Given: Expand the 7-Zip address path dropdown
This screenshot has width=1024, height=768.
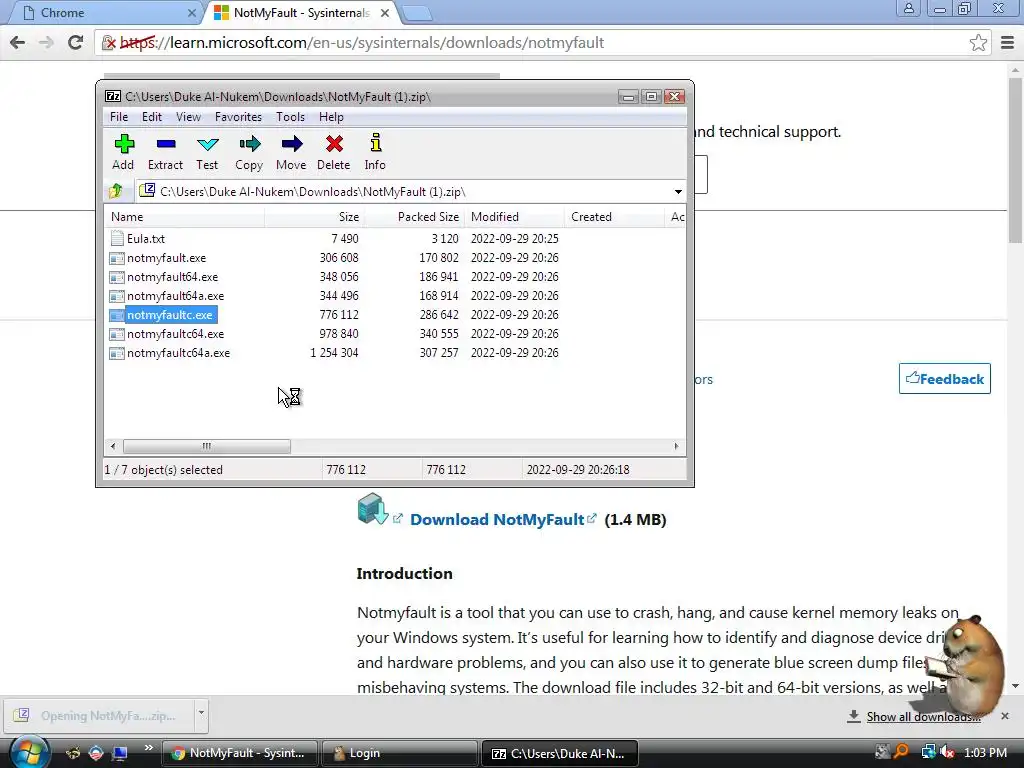Looking at the screenshot, I should 678,191.
